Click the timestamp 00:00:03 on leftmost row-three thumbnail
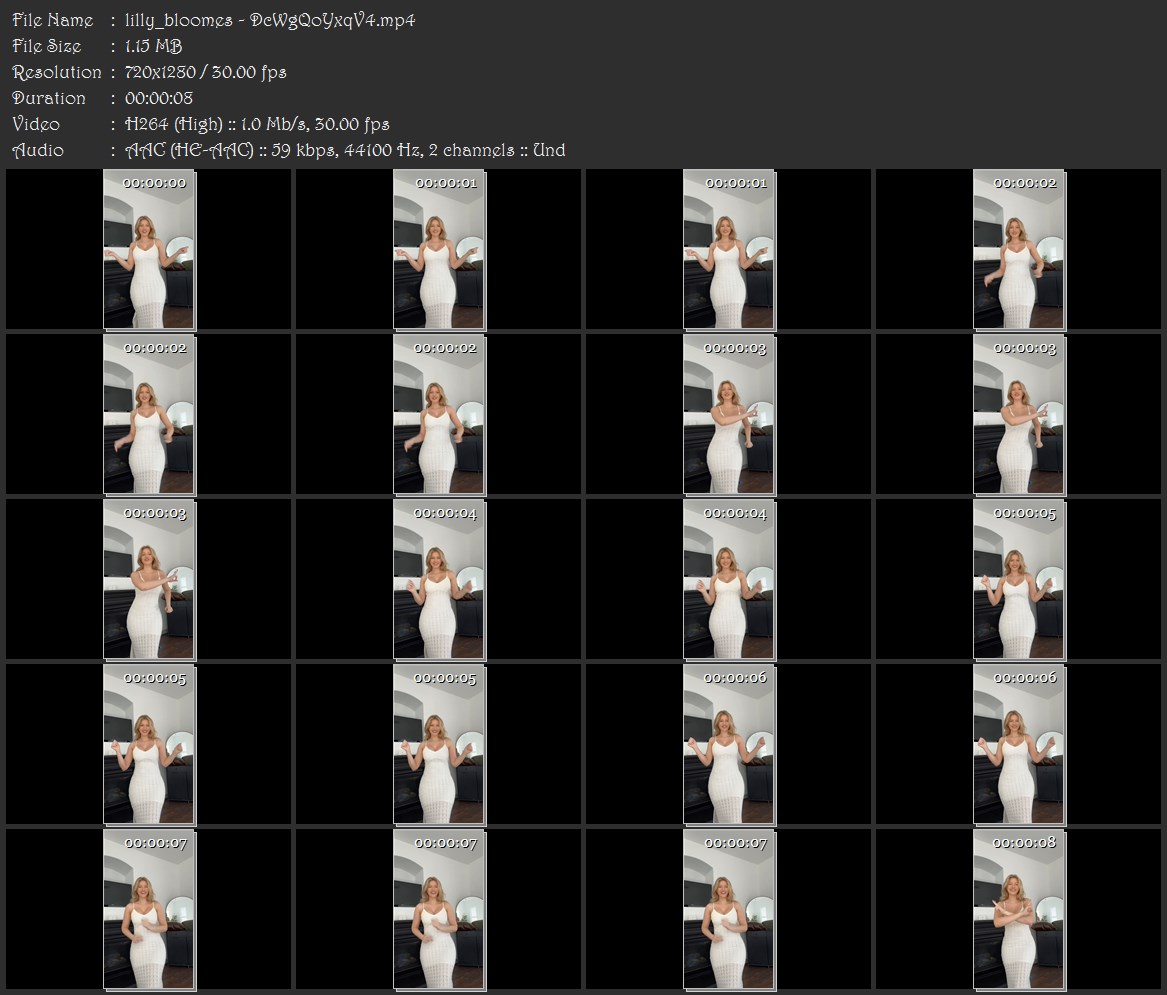 (155, 514)
